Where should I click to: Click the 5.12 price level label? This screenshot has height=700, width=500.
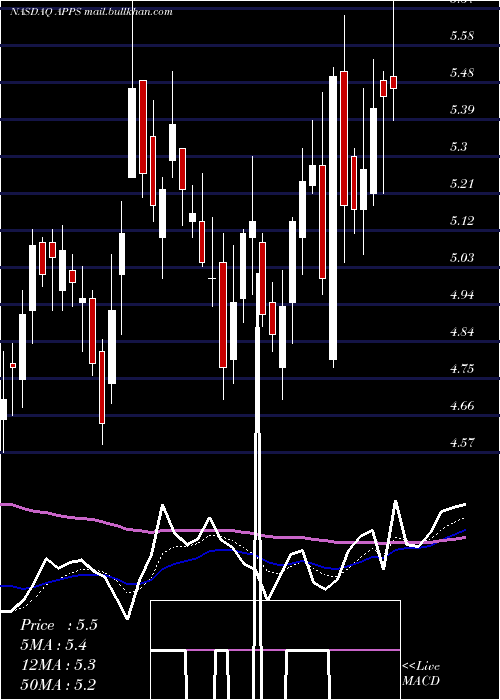(x=462, y=221)
